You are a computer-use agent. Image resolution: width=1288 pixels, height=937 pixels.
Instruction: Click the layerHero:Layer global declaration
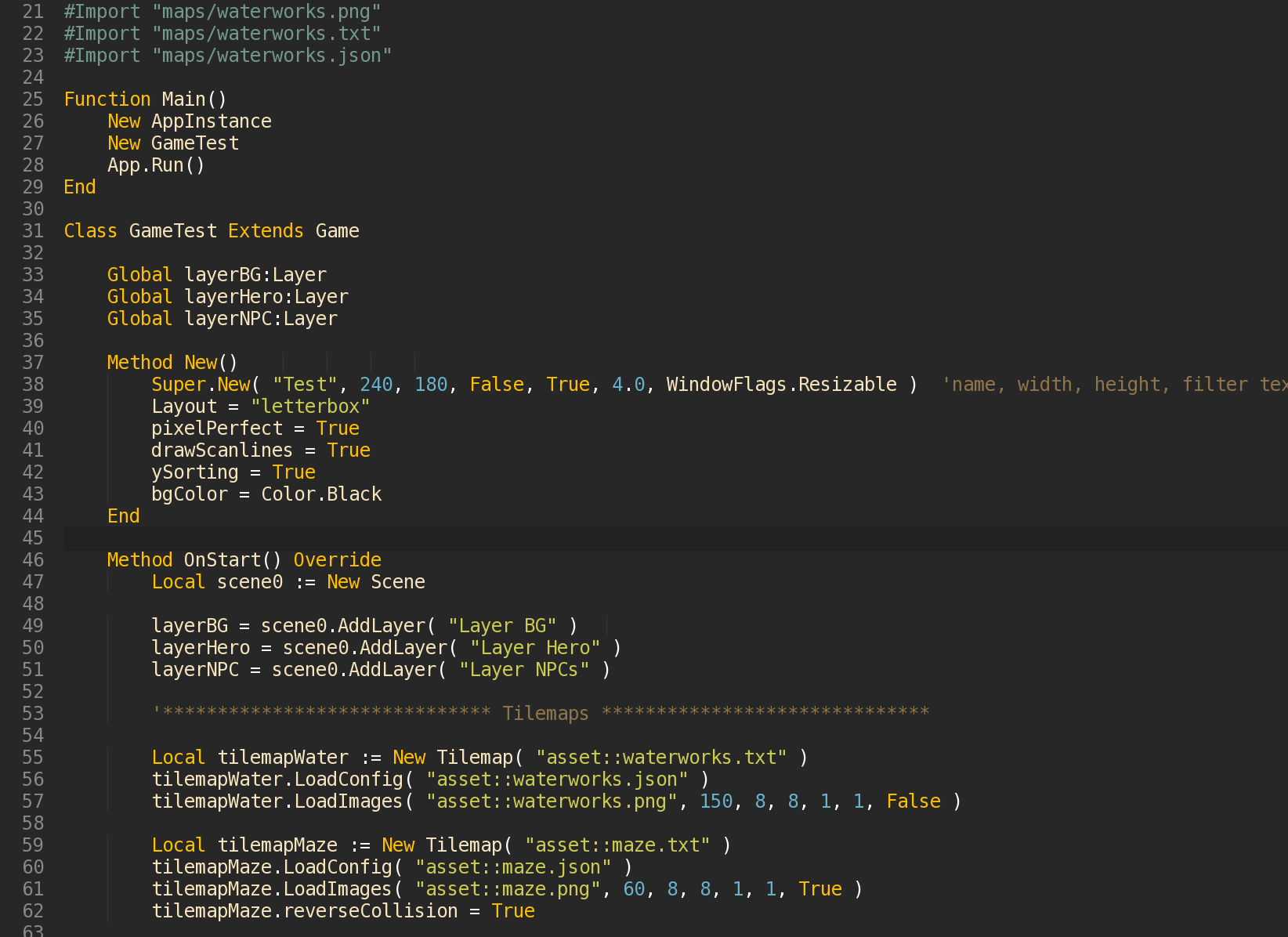coord(266,297)
